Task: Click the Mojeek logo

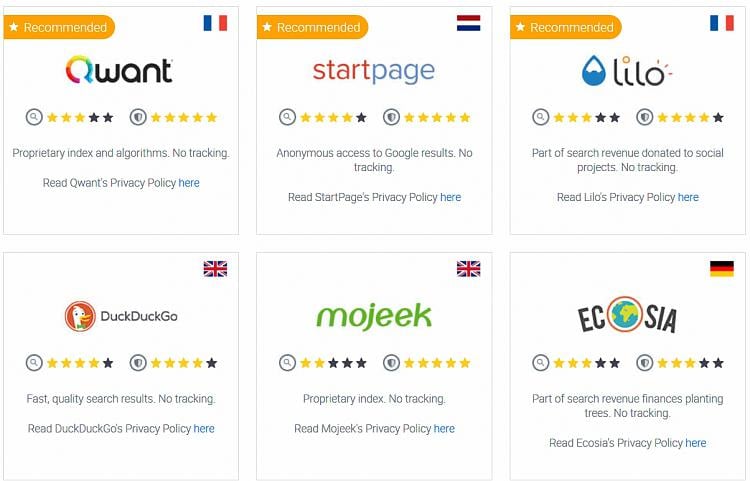Action: click(x=373, y=317)
